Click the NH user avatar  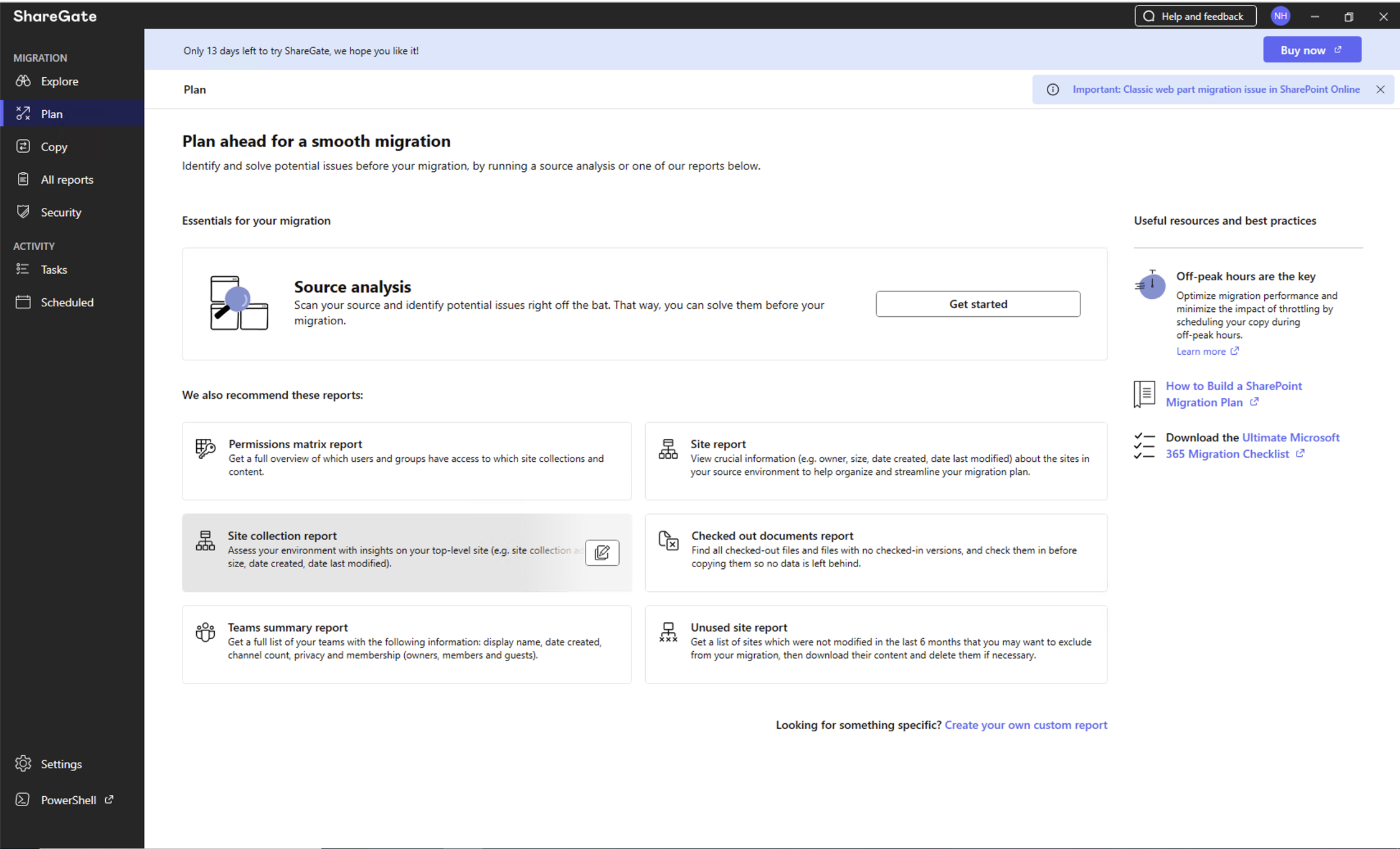pos(1280,16)
